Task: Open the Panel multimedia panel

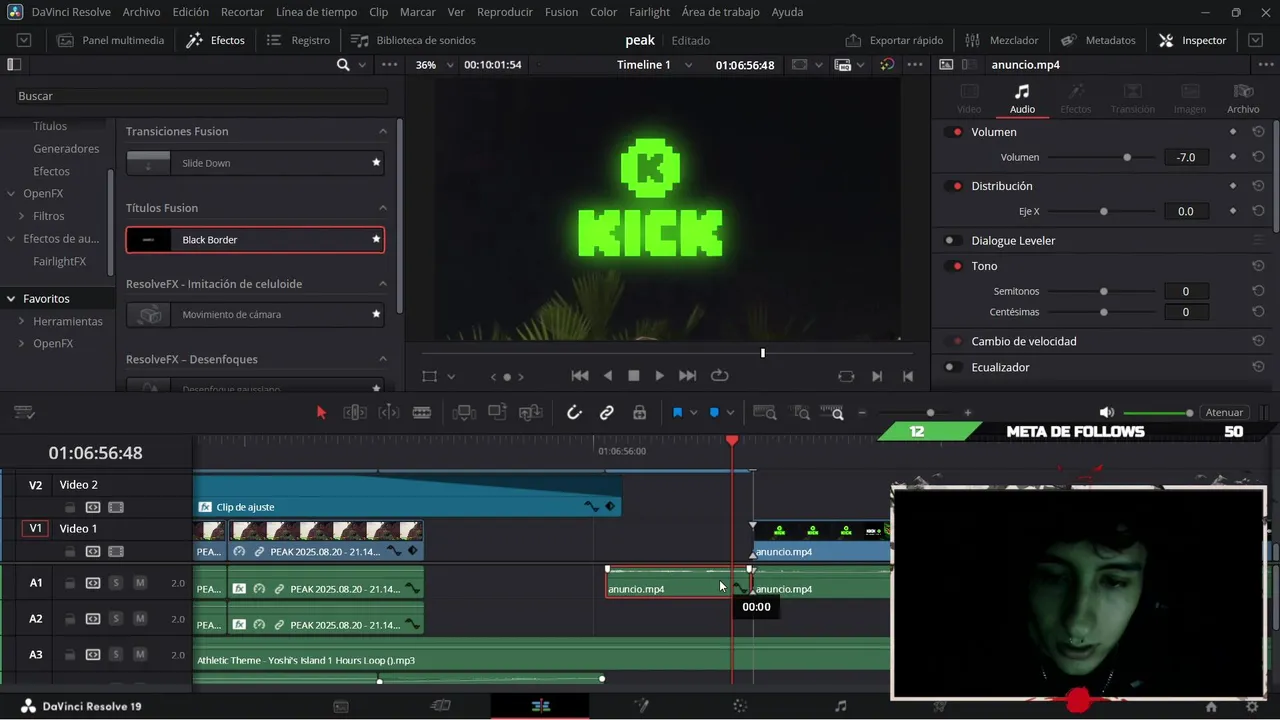Action: click(x=110, y=40)
